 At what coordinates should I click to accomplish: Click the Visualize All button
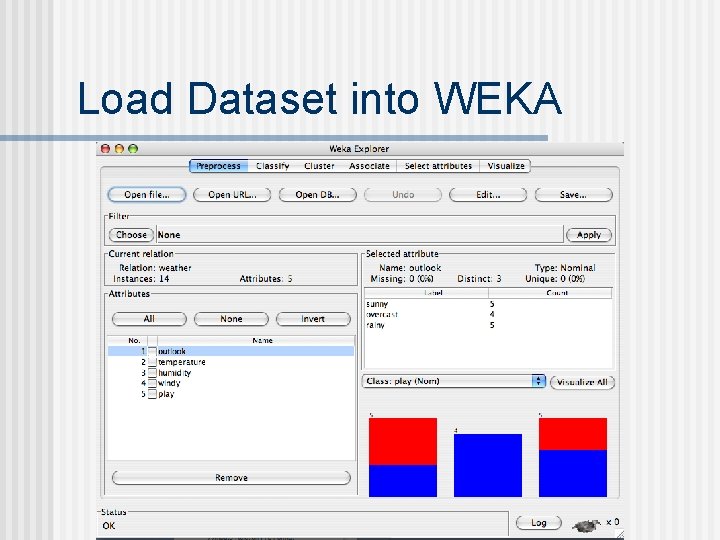[582, 382]
